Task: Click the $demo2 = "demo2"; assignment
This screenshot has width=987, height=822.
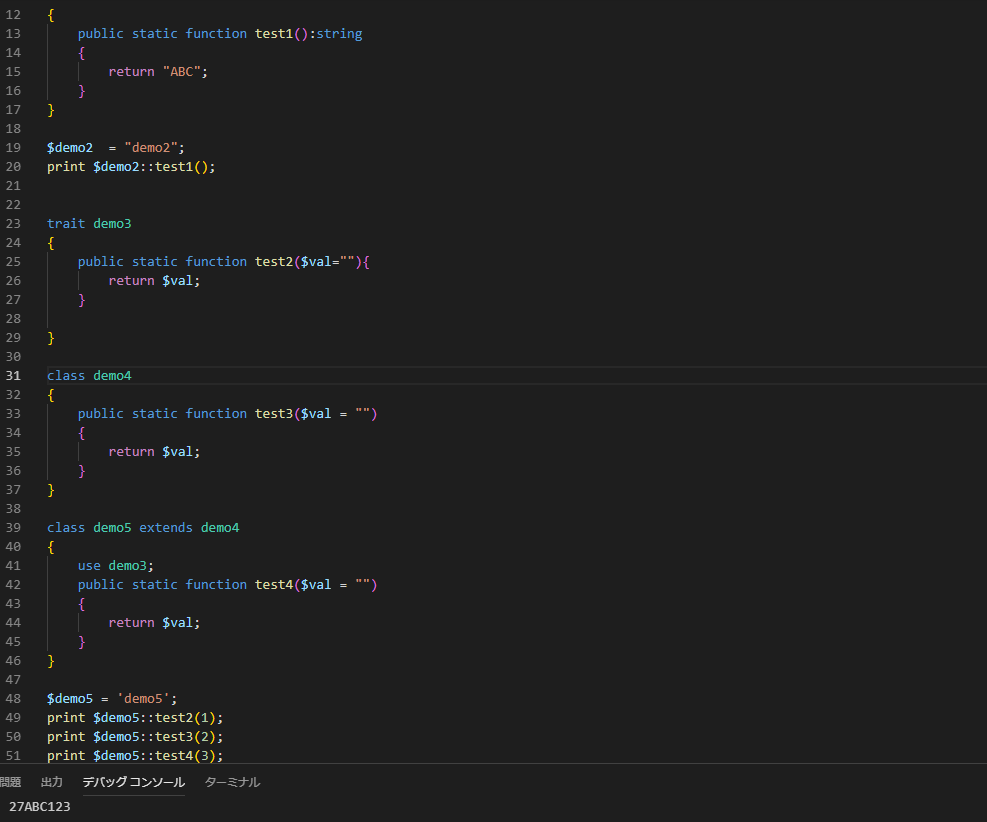Action: (116, 148)
